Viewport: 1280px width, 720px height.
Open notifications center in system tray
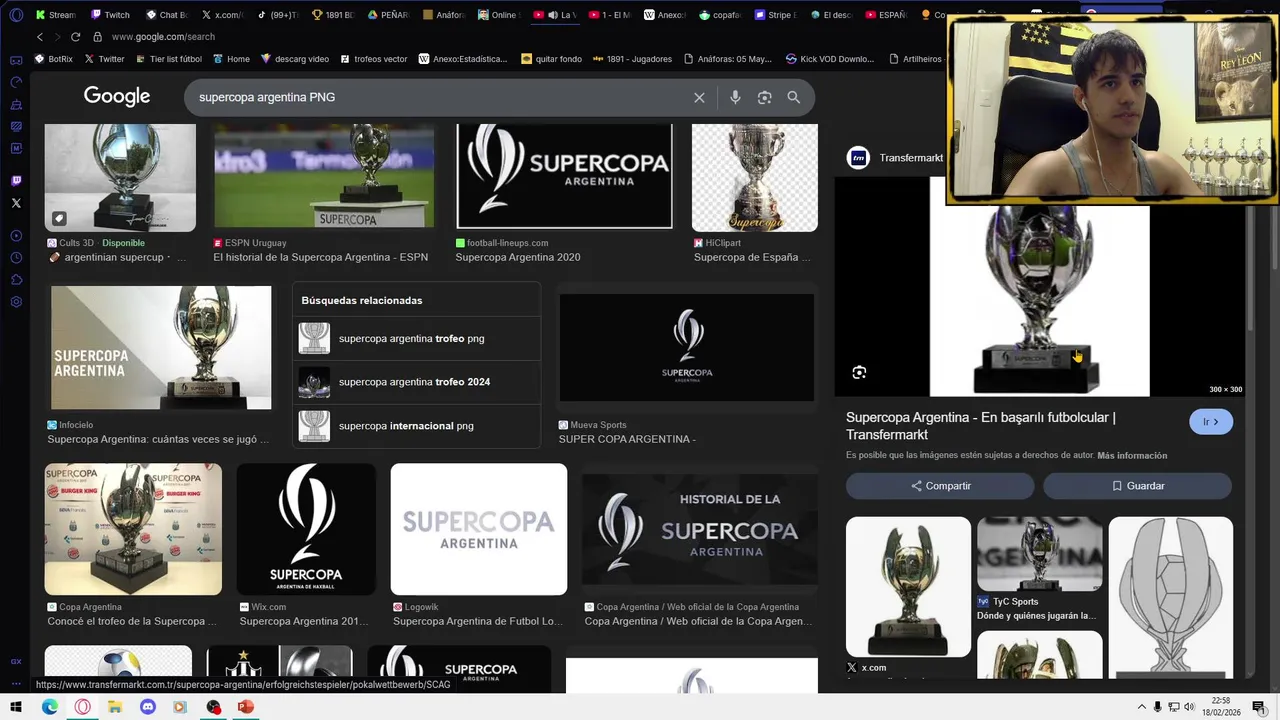(1259, 707)
